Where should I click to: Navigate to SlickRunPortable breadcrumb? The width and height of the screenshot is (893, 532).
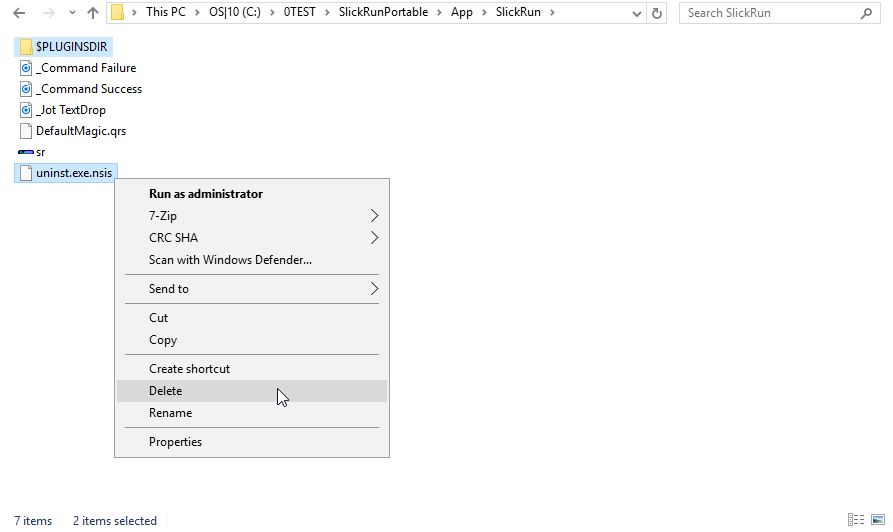pos(383,12)
